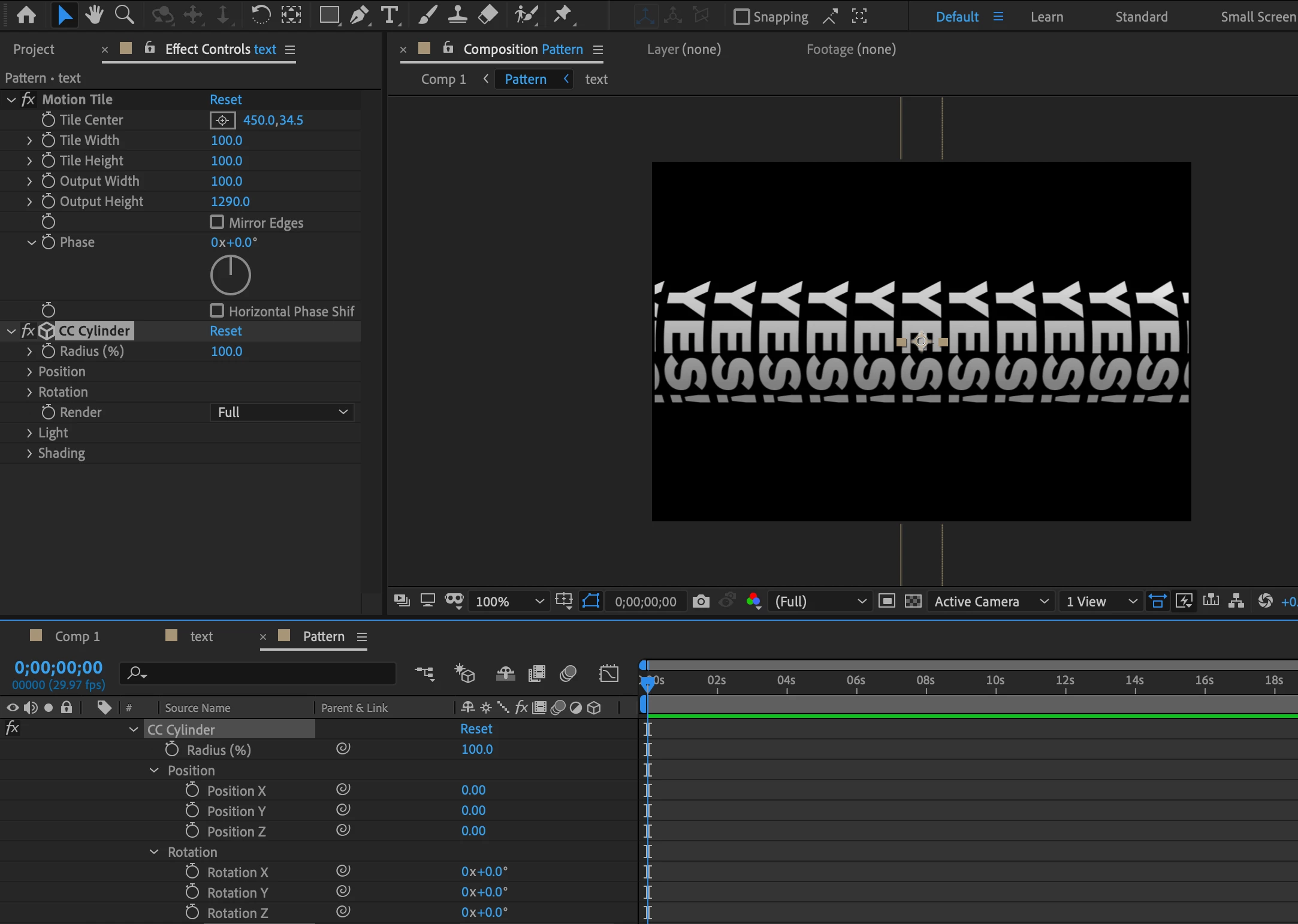This screenshot has height=924, width=1298.
Task: Click the Phase angle dial
Action: 231,275
